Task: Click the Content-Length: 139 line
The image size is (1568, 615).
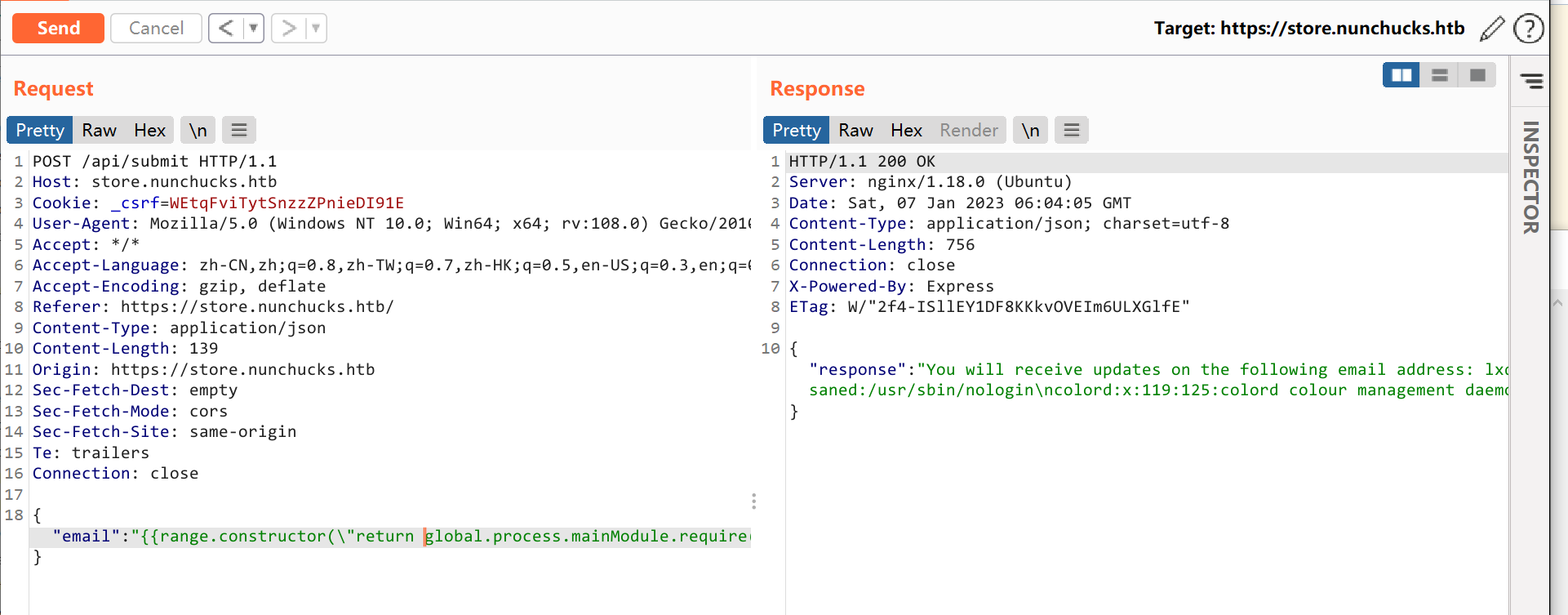Action: pyautogui.click(x=125, y=348)
